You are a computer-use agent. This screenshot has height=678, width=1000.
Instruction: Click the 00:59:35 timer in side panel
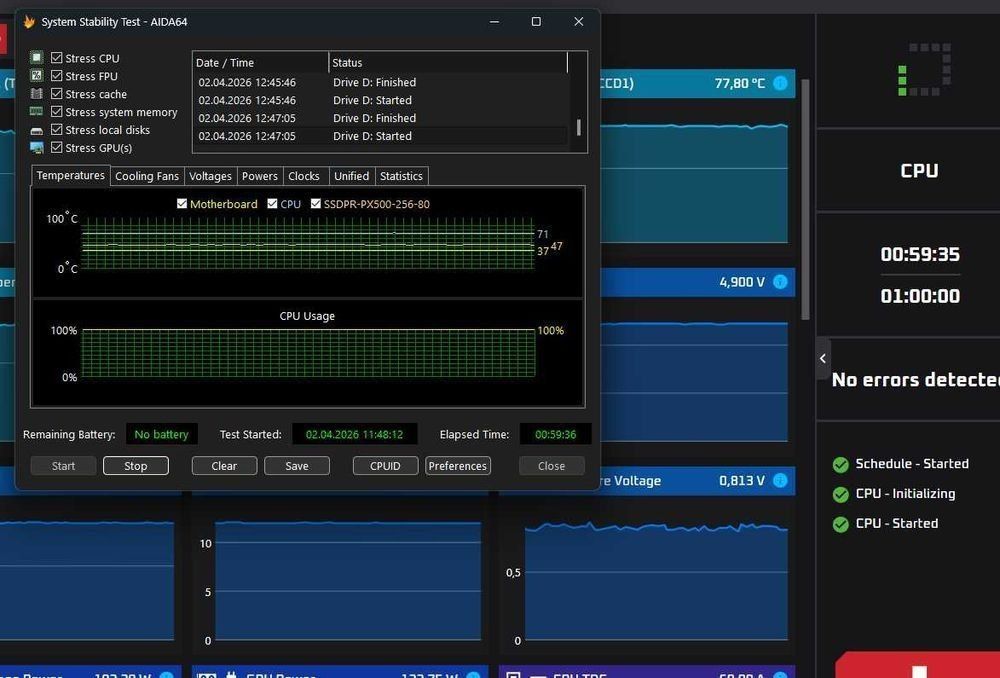pos(920,254)
